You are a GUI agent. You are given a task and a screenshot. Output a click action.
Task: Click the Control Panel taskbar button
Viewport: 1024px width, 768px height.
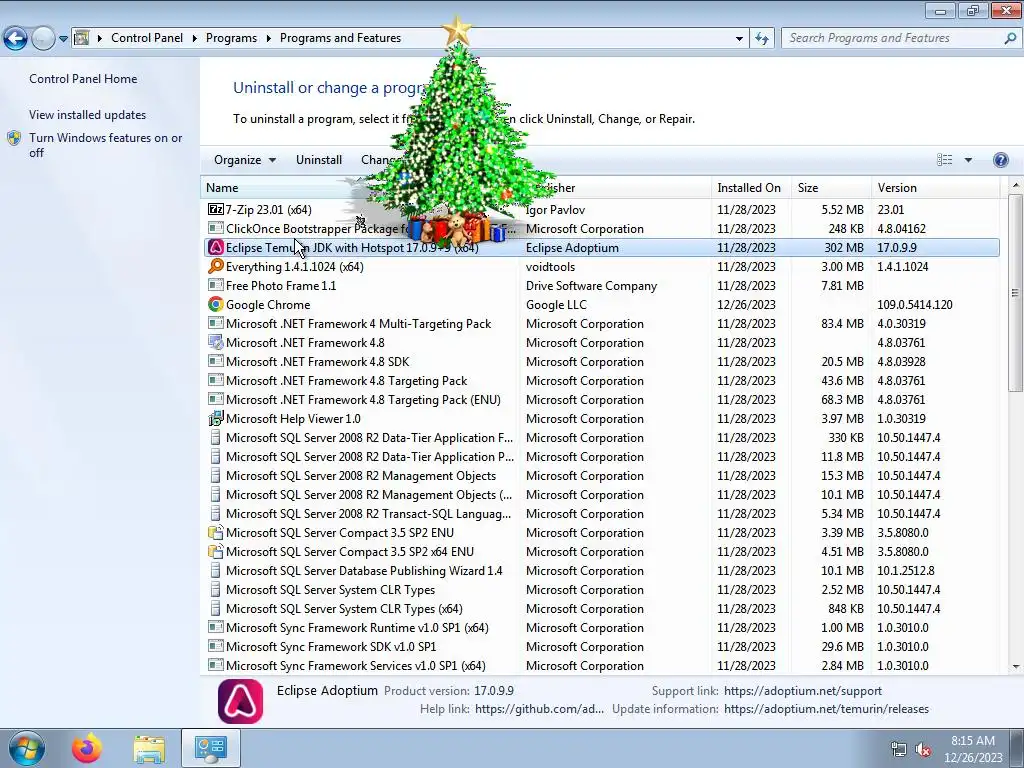click(210, 748)
